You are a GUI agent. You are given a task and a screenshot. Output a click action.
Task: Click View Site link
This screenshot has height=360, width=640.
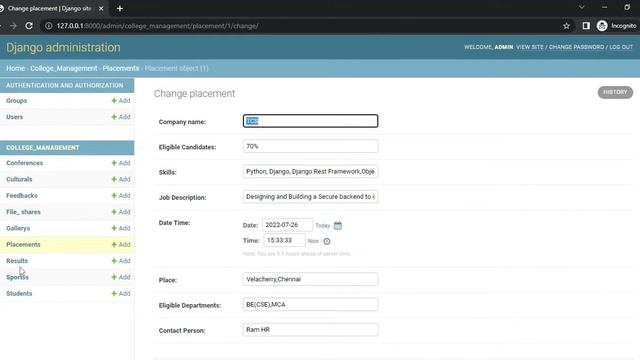[530, 47]
